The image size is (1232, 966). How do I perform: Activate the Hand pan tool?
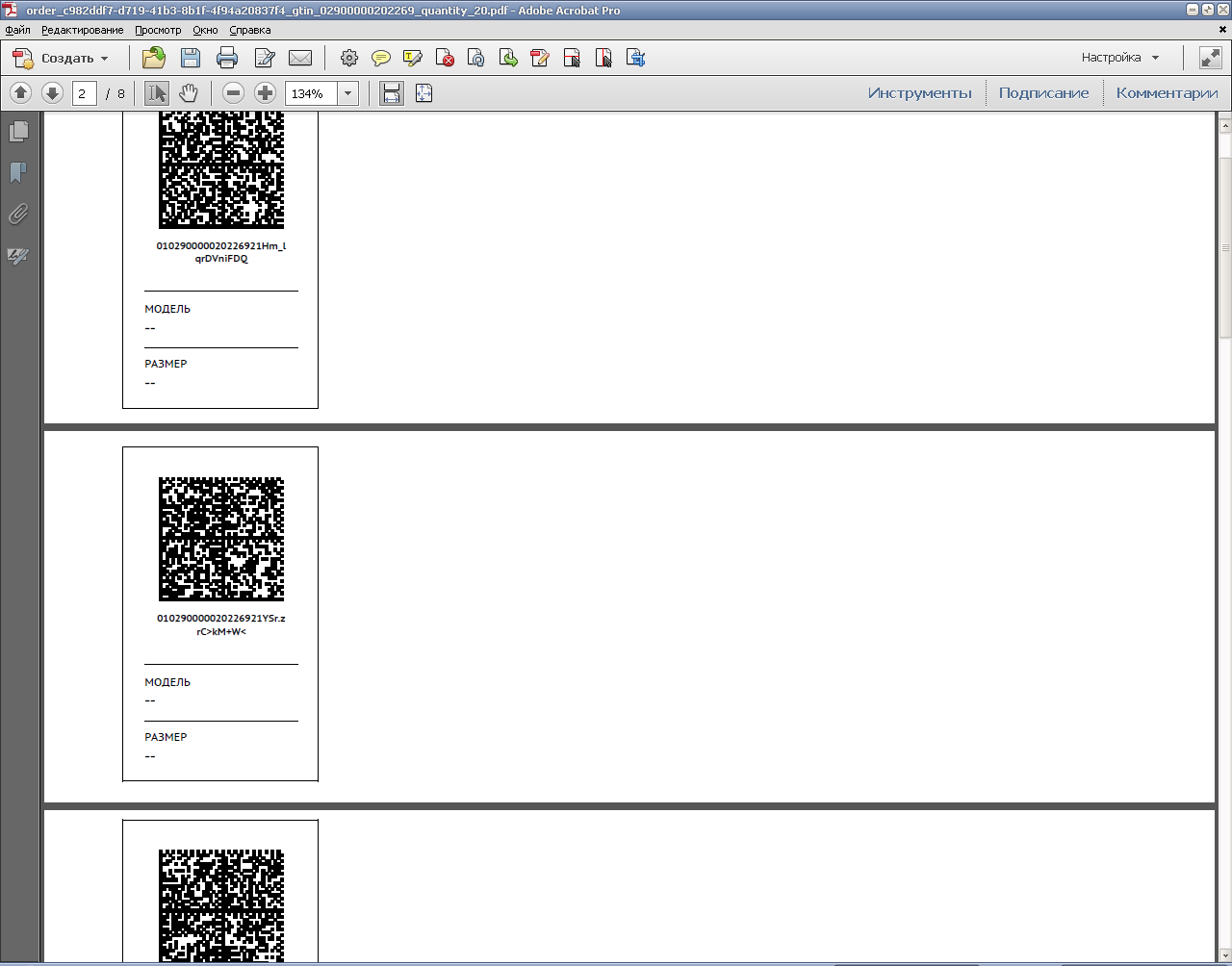pos(189,93)
